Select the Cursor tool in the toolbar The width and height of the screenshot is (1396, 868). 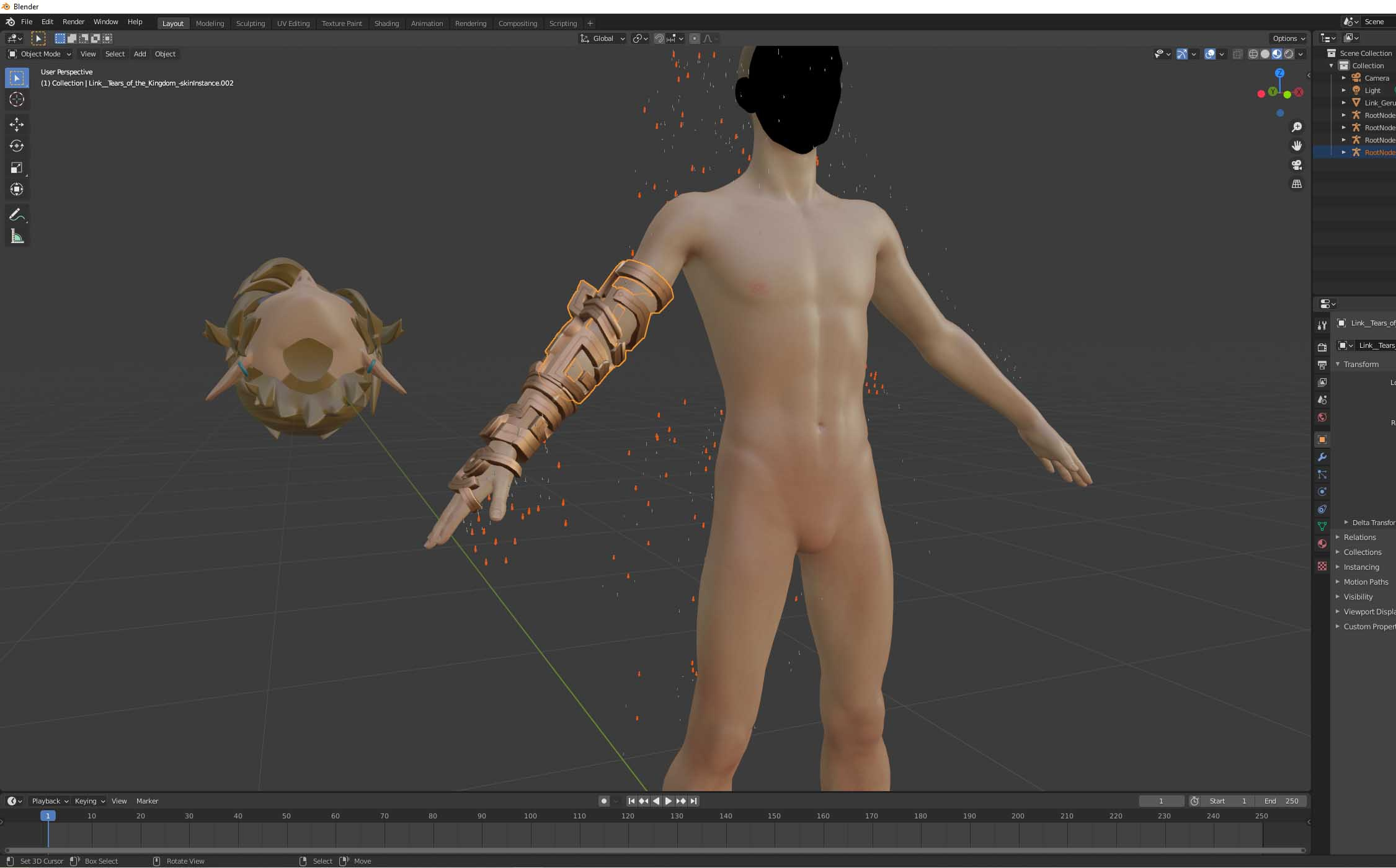17,99
